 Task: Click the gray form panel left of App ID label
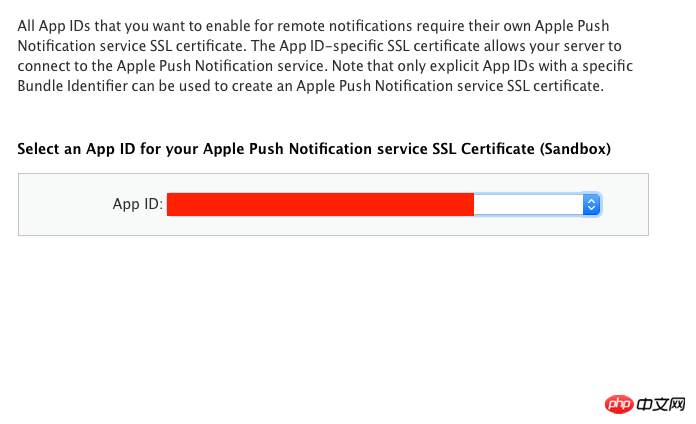(60, 204)
